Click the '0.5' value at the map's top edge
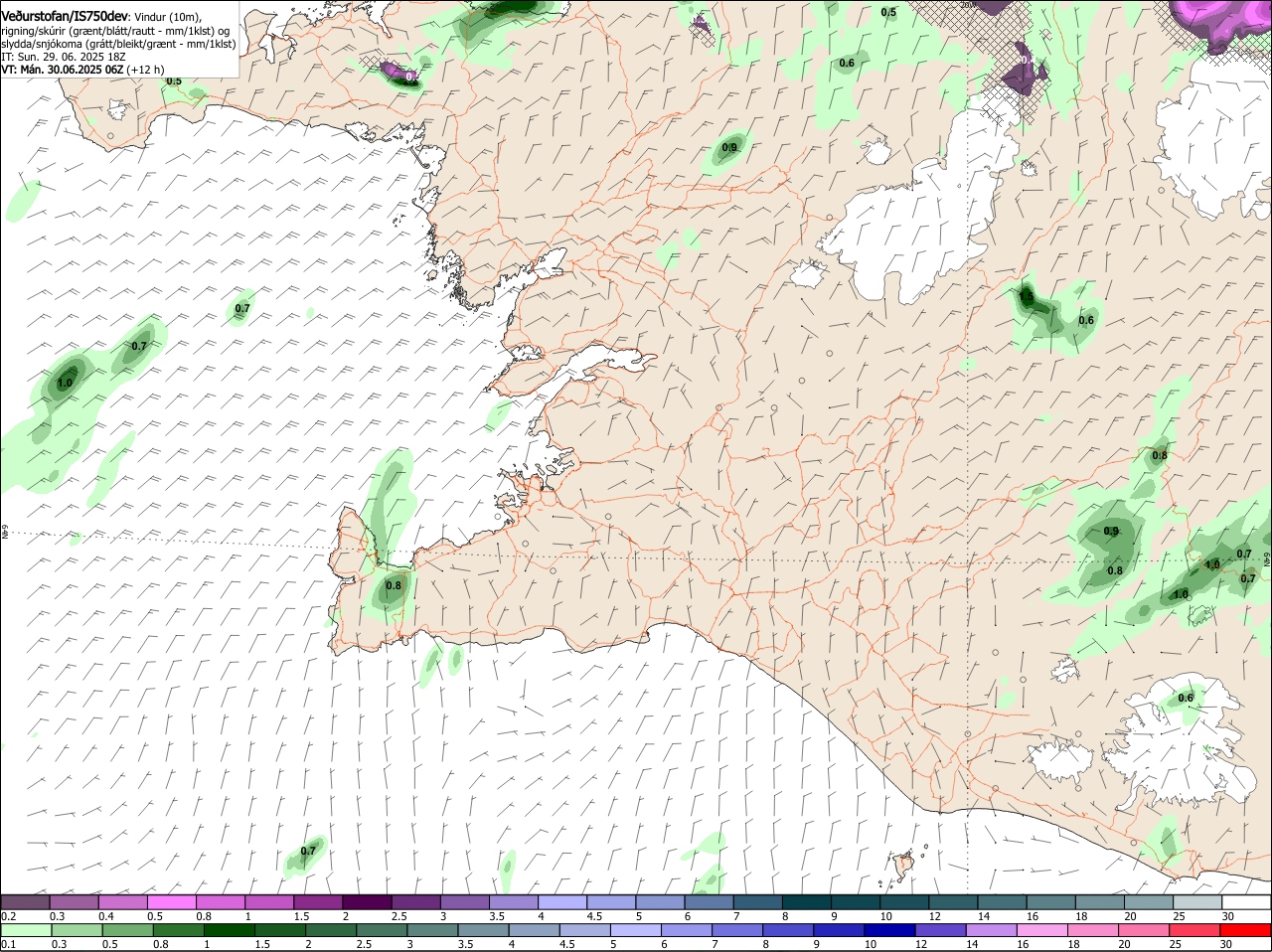1272x952 pixels. pos(888,12)
